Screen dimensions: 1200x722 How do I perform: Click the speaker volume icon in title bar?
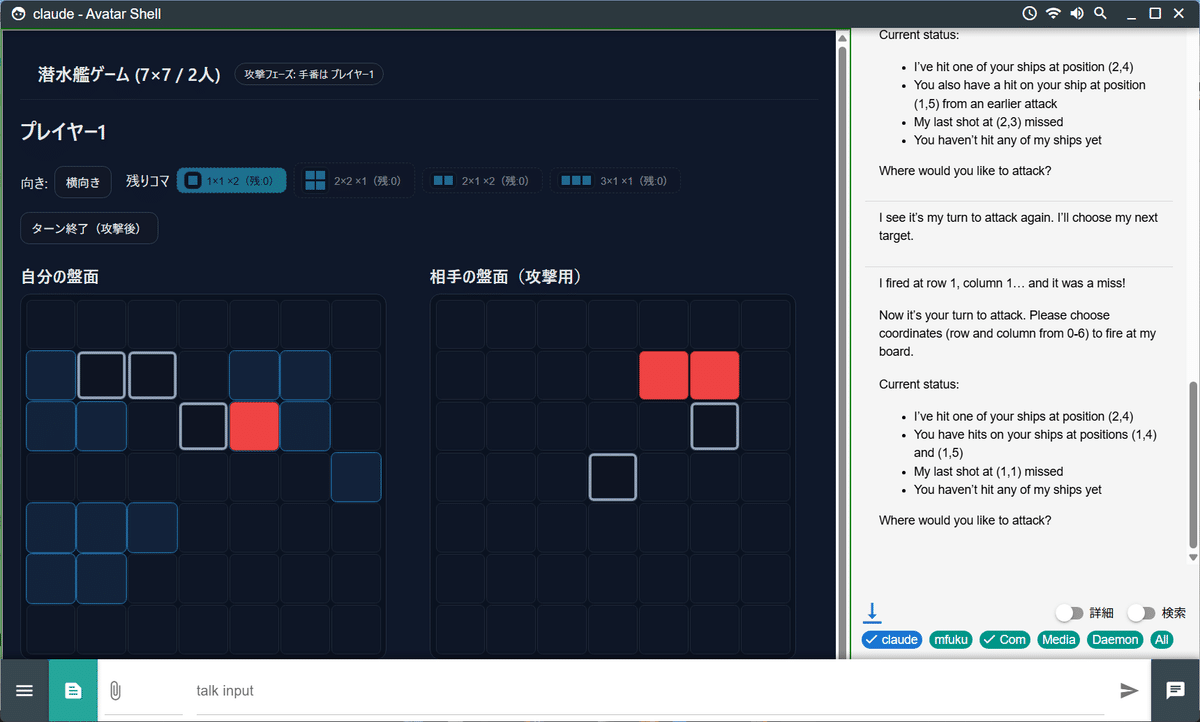[1077, 14]
